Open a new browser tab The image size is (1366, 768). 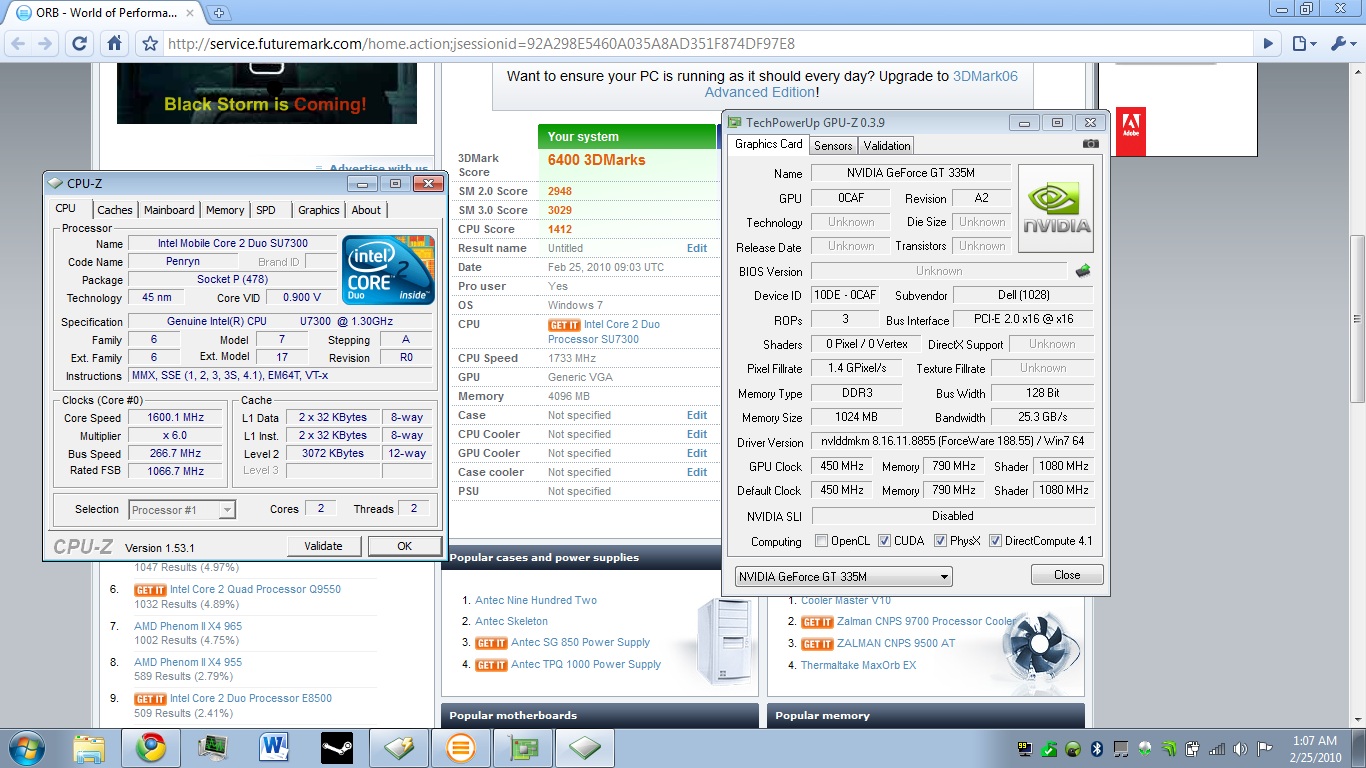219,13
